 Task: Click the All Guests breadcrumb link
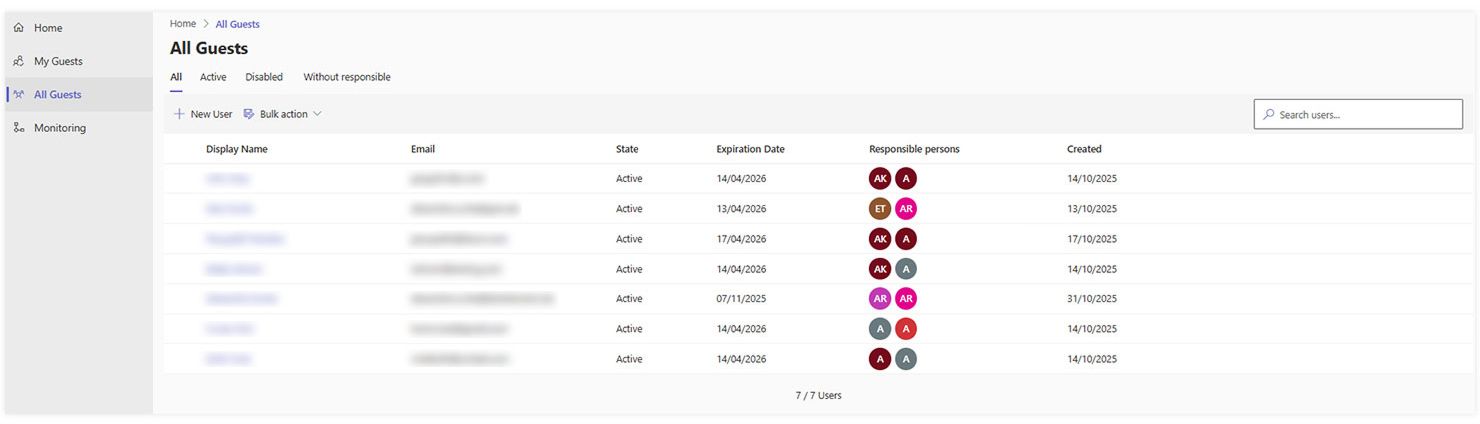click(x=238, y=24)
